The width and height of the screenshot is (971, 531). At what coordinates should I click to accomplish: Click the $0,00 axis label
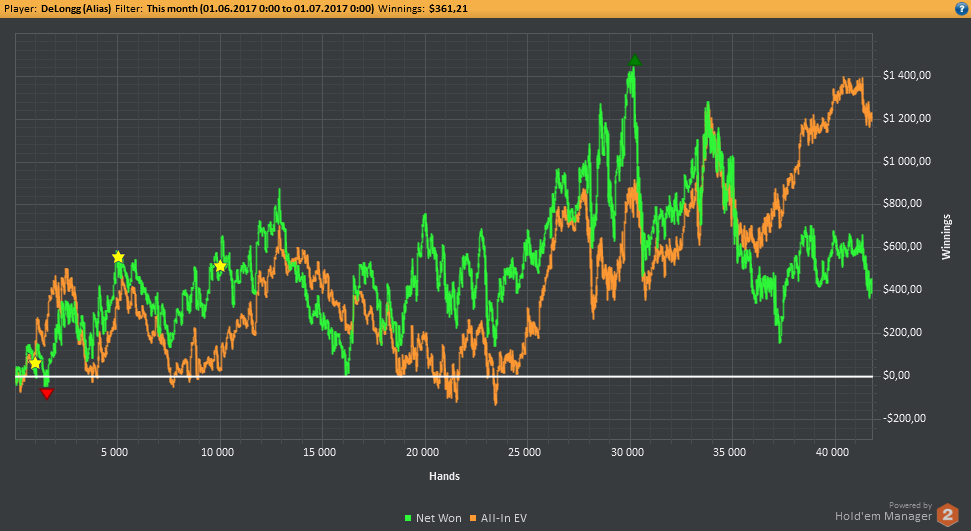tap(896, 375)
